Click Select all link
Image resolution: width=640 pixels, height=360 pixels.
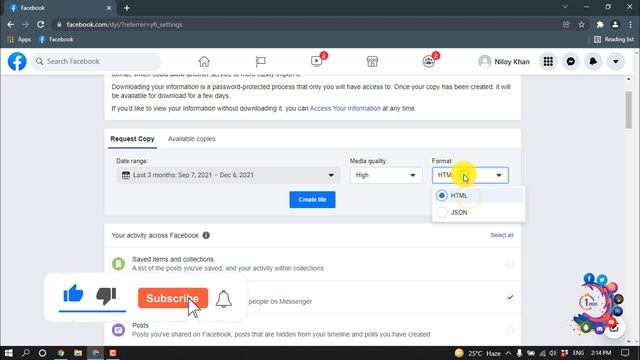[502, 236]
